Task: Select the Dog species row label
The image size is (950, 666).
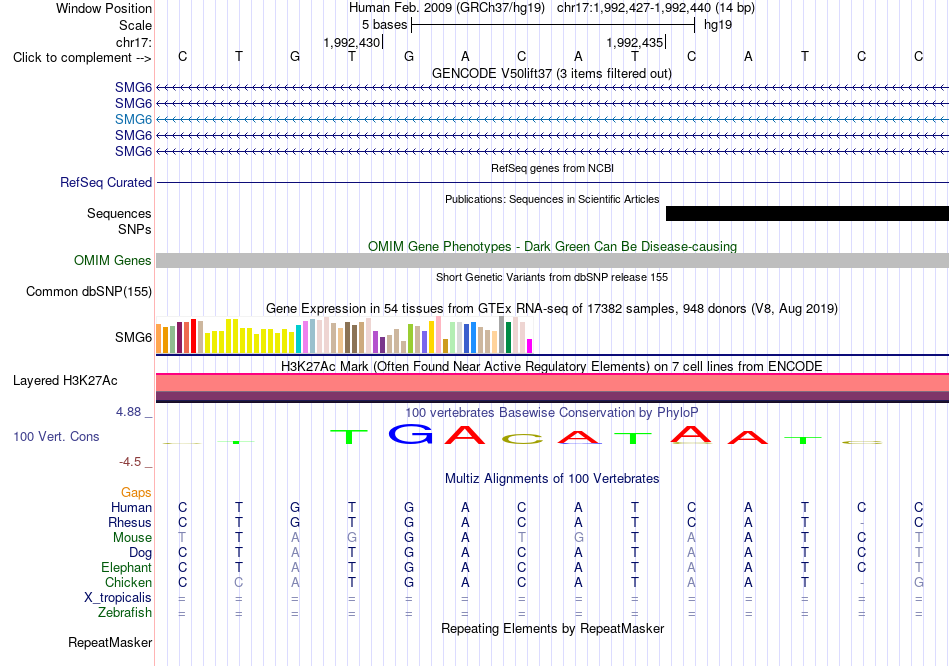Action: click(141, 553)
